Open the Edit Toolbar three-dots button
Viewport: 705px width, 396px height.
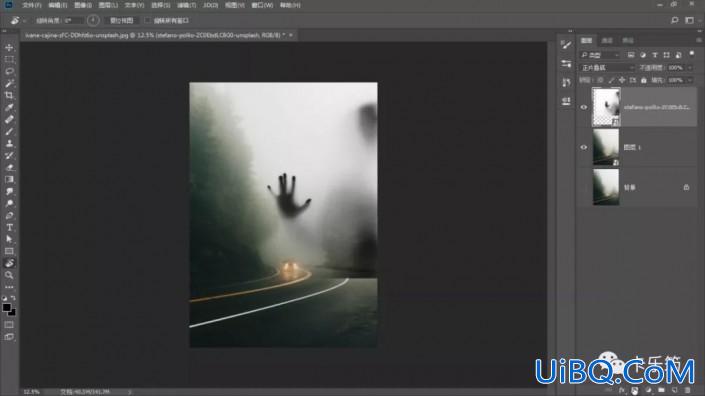[x=9, y=287]
